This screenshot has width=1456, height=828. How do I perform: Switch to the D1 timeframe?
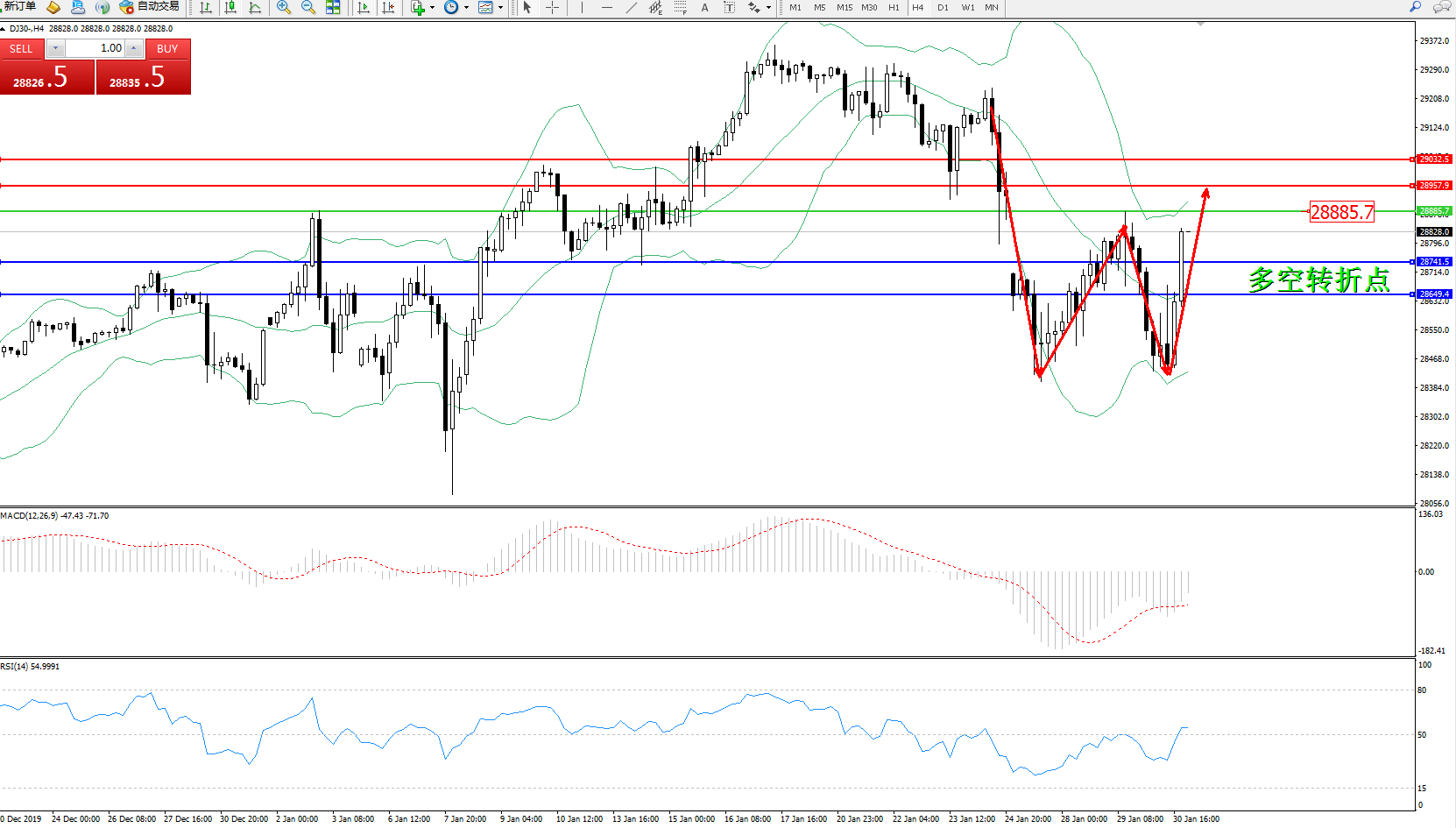click(943, 8)
